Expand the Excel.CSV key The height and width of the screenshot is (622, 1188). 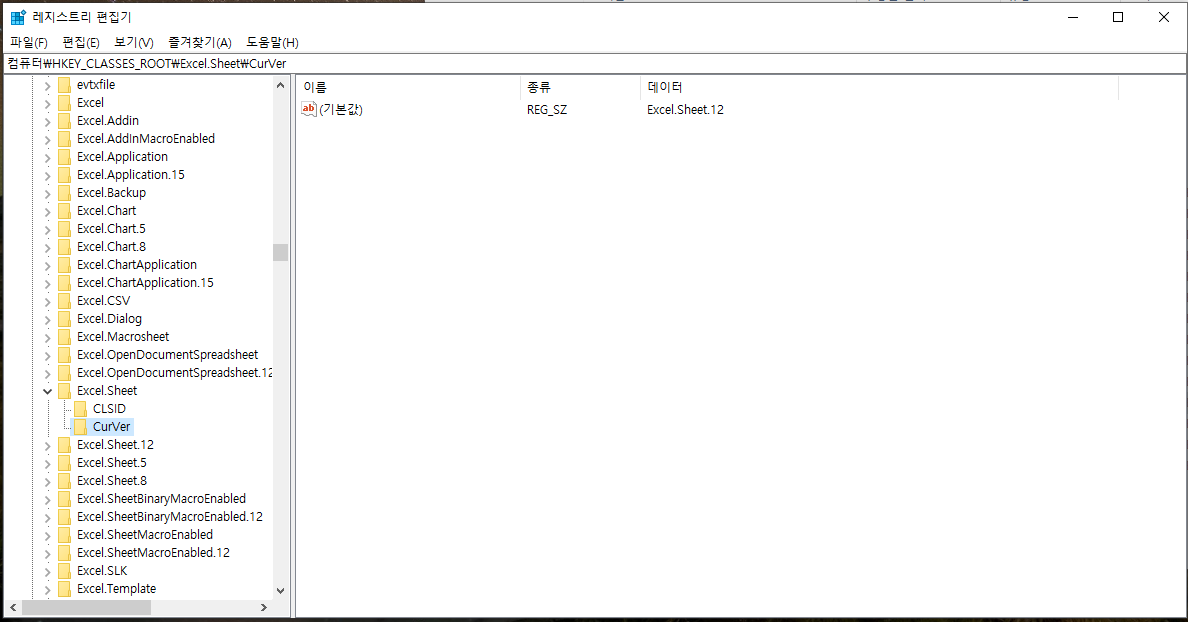tap(47, 302)
